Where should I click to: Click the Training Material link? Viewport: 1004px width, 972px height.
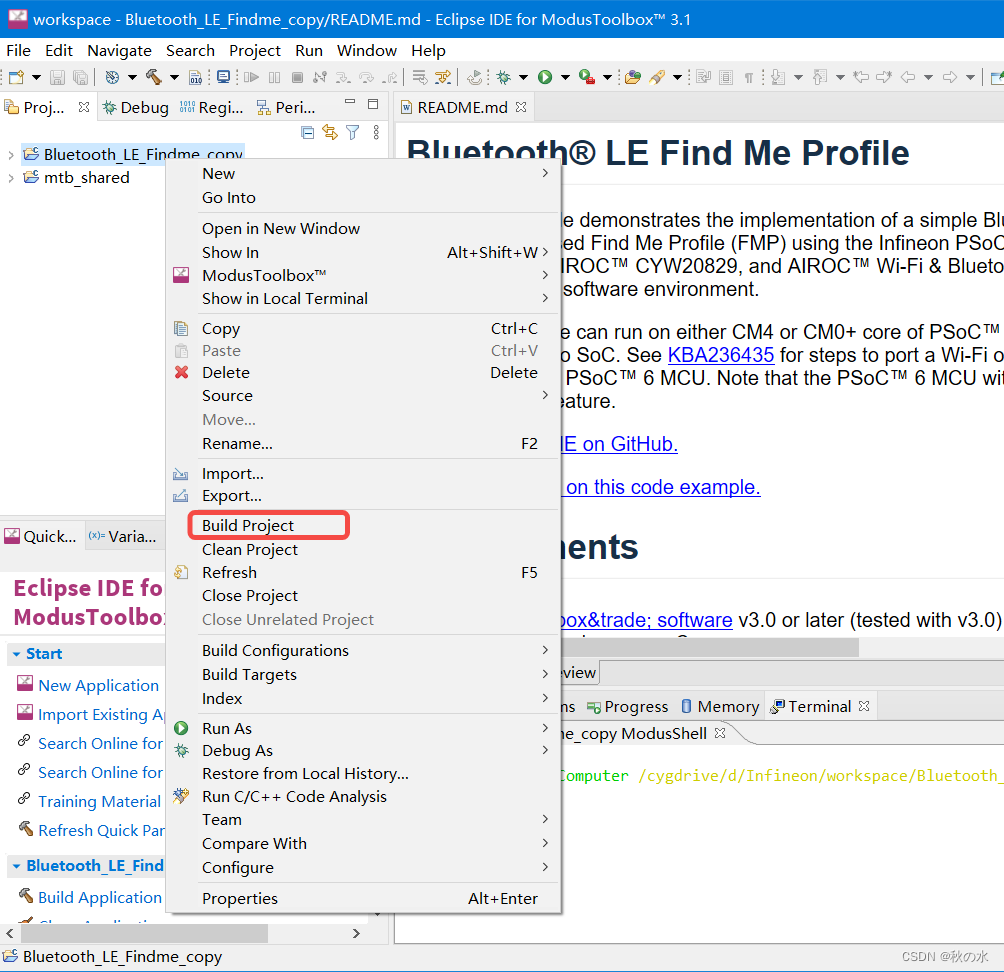(x=100, y=802)
